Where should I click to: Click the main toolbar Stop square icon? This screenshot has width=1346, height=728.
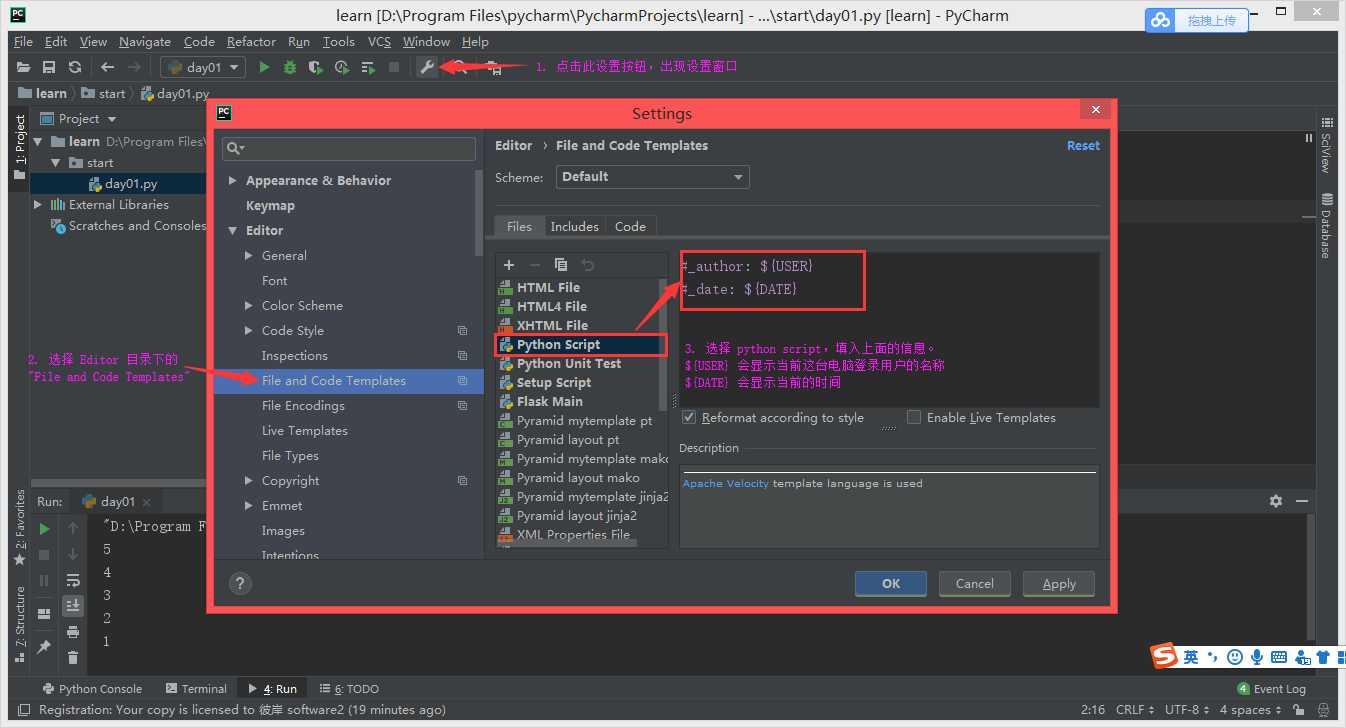394,67
